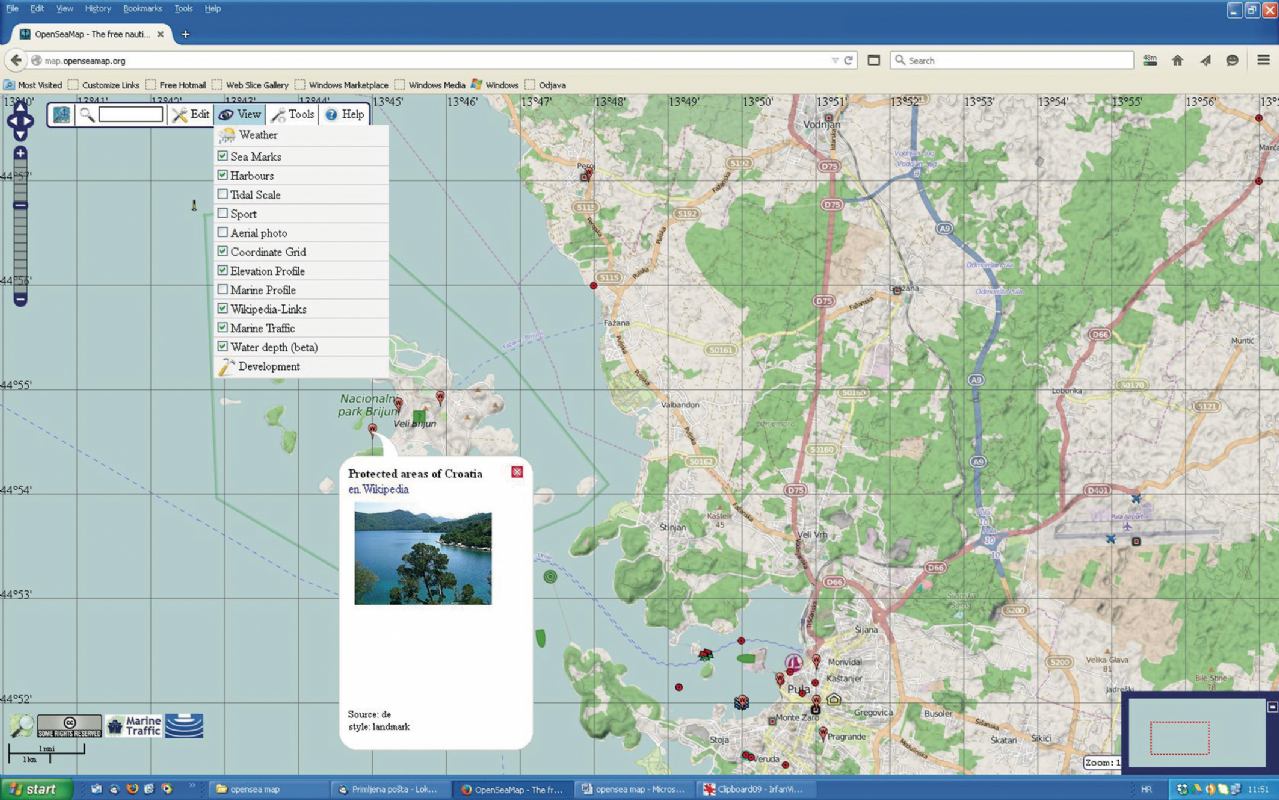Click the chat smiley icon in Firefox toolbar
Viewport: 1279px width, 800px height.
coord(1232,61)
